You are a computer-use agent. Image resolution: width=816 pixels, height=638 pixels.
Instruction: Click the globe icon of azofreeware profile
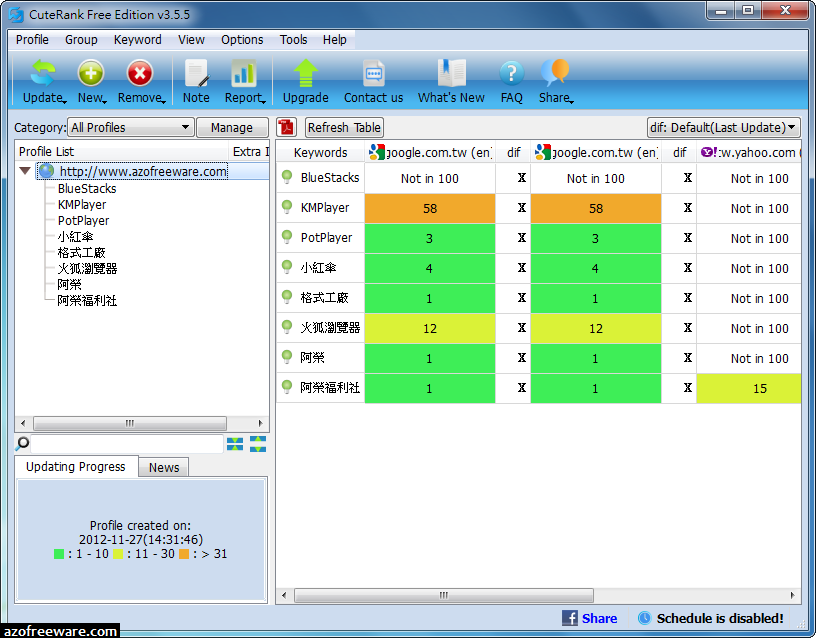pos(47,171)
